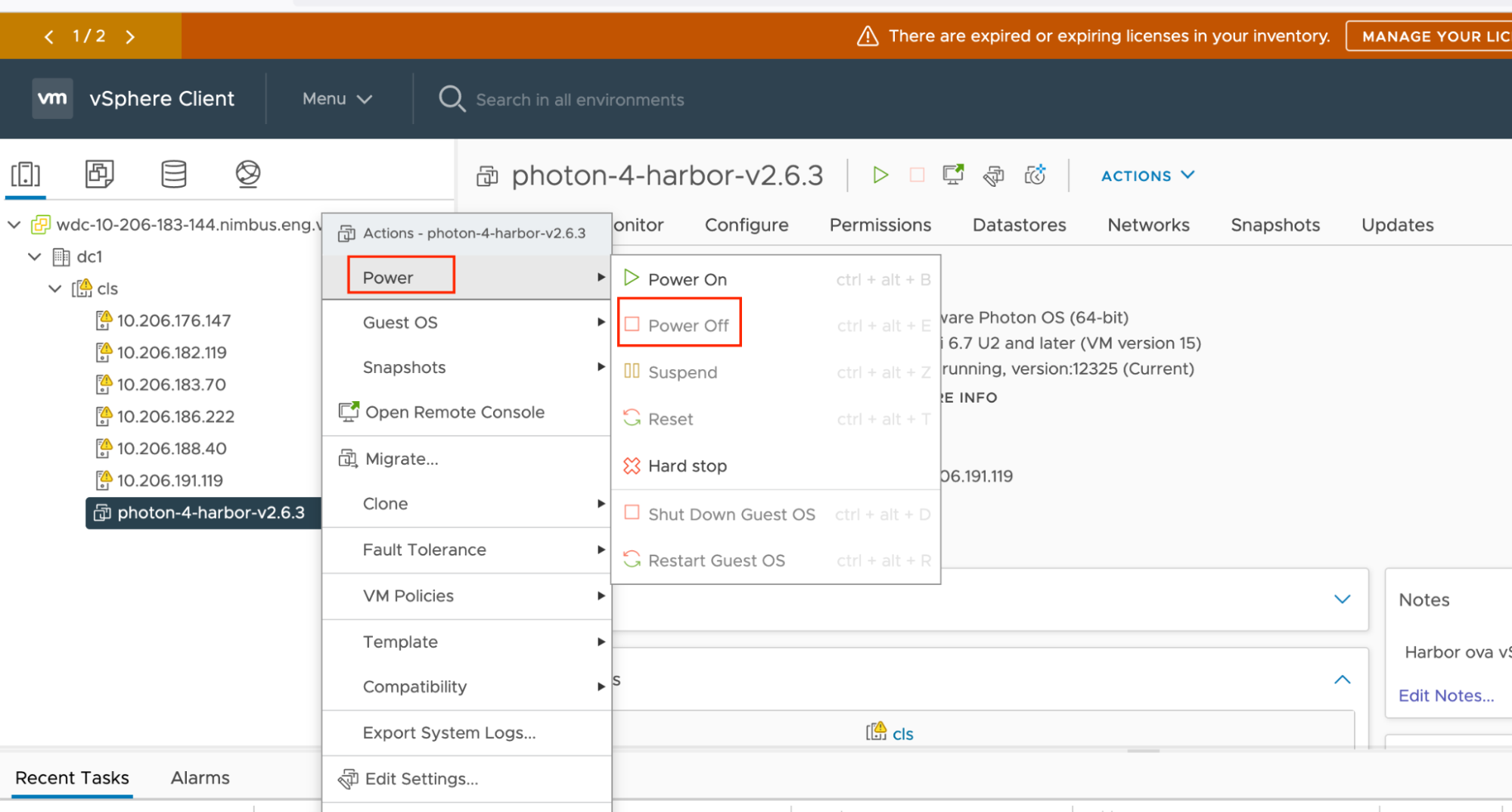
Task: Click the search magnifier icon
Action: click(x=452, y=99)
